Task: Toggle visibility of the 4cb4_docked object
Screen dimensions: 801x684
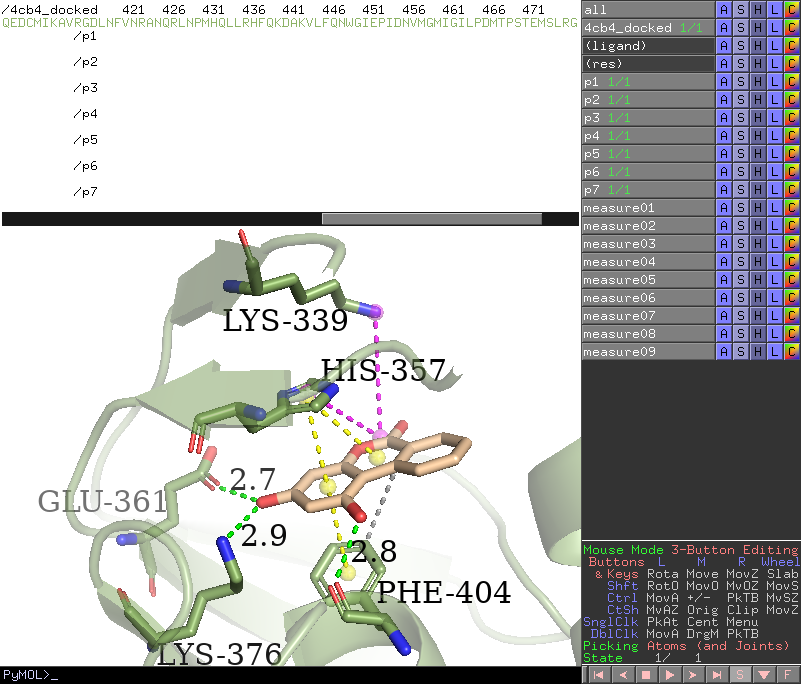Action: tap(647, 28)
